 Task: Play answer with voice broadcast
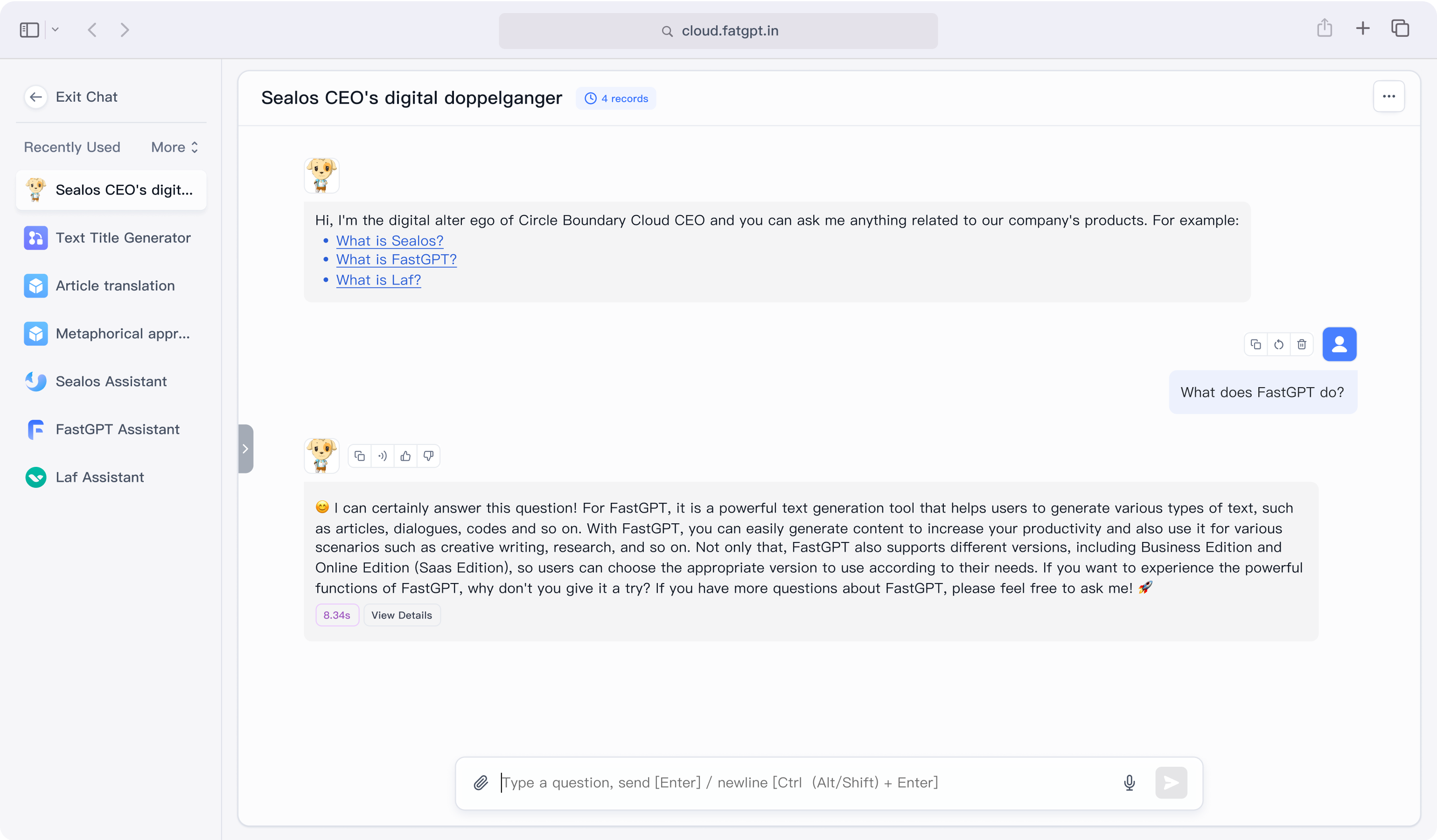pyautogui.click(x=383, y=456)
